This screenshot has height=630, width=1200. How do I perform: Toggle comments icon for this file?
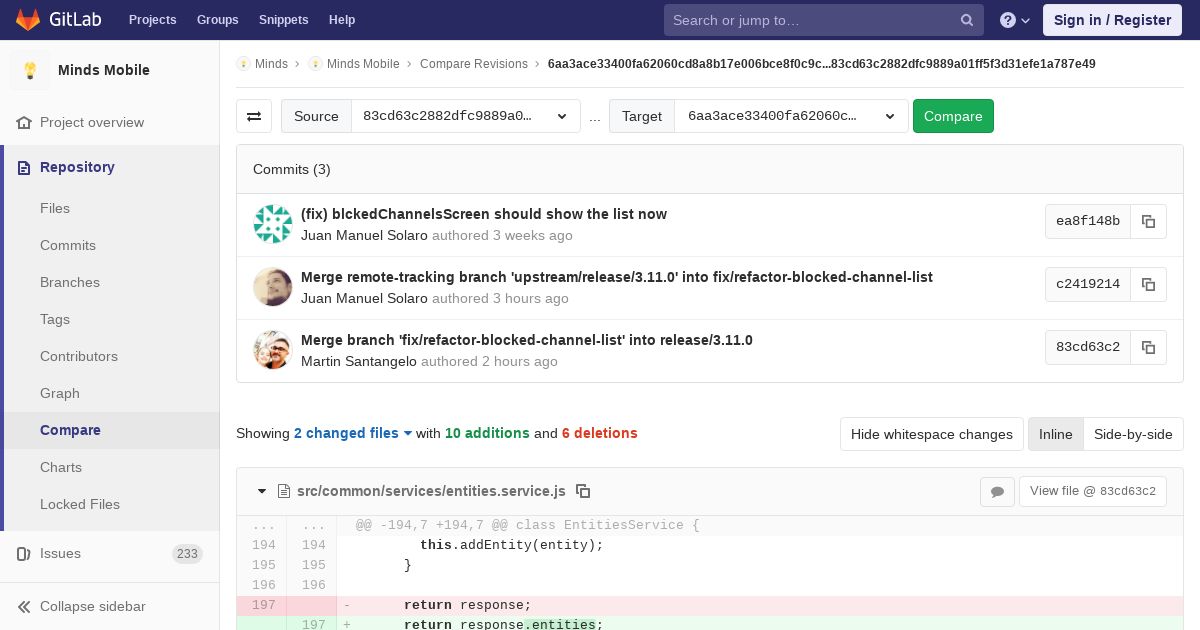[x=997, y=491]
